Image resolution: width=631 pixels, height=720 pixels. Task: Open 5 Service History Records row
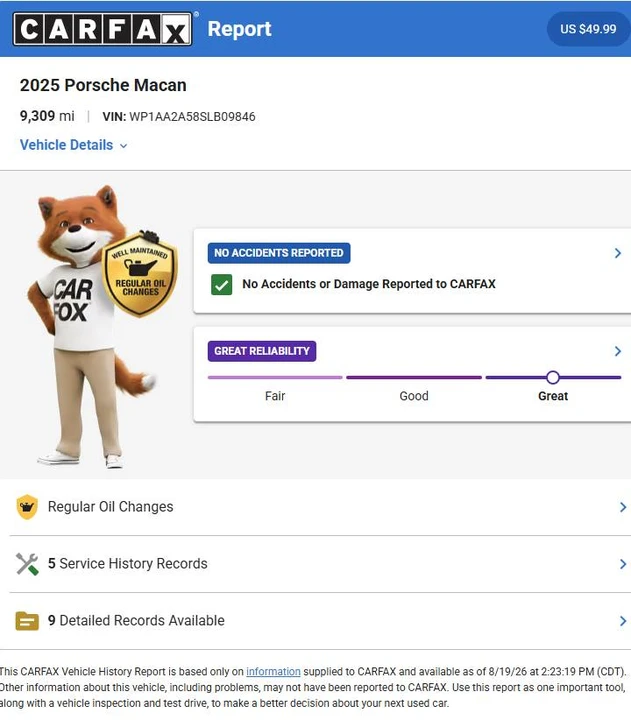pos(320,564)
